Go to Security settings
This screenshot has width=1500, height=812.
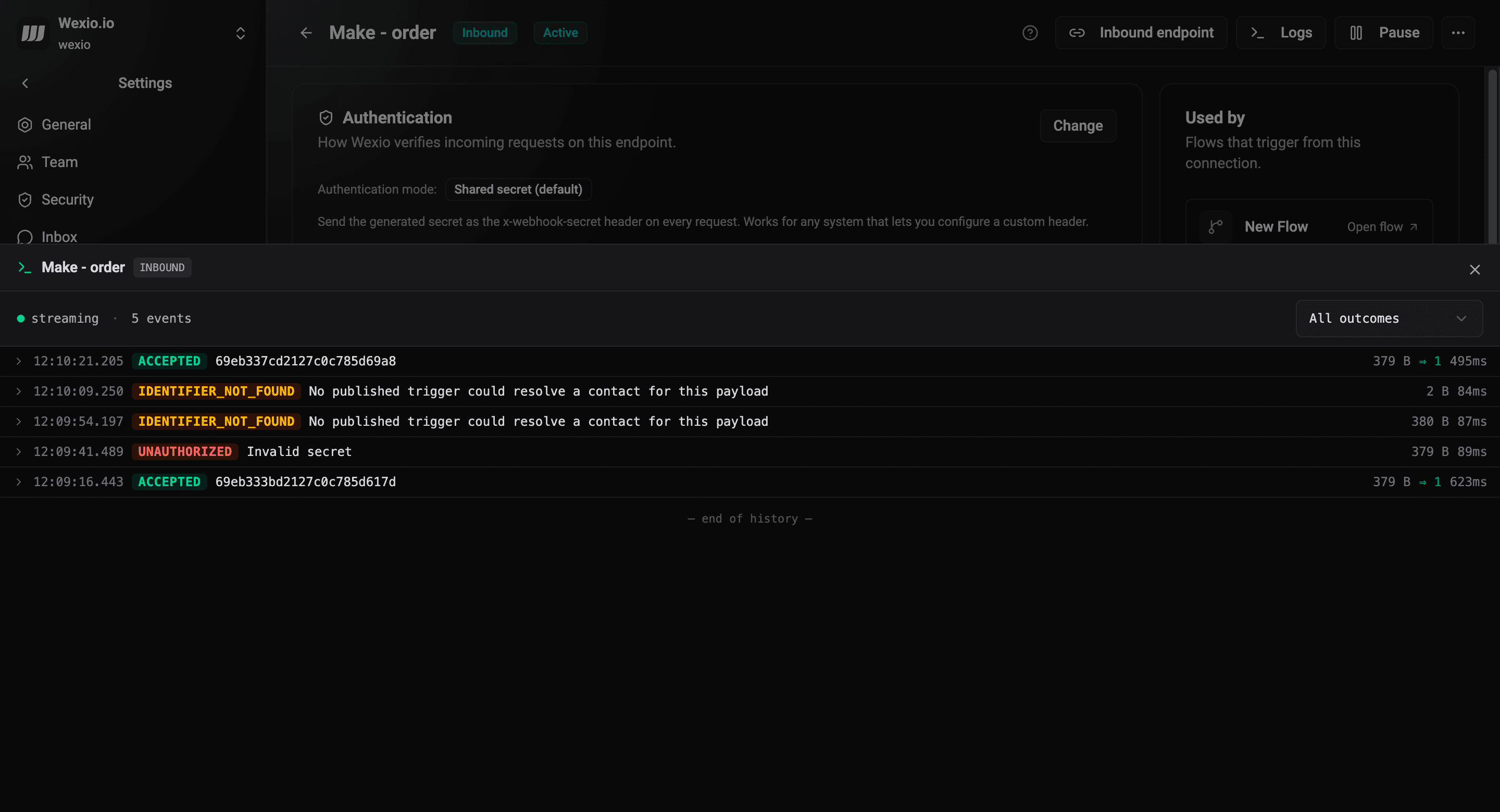tap(67, 200)
